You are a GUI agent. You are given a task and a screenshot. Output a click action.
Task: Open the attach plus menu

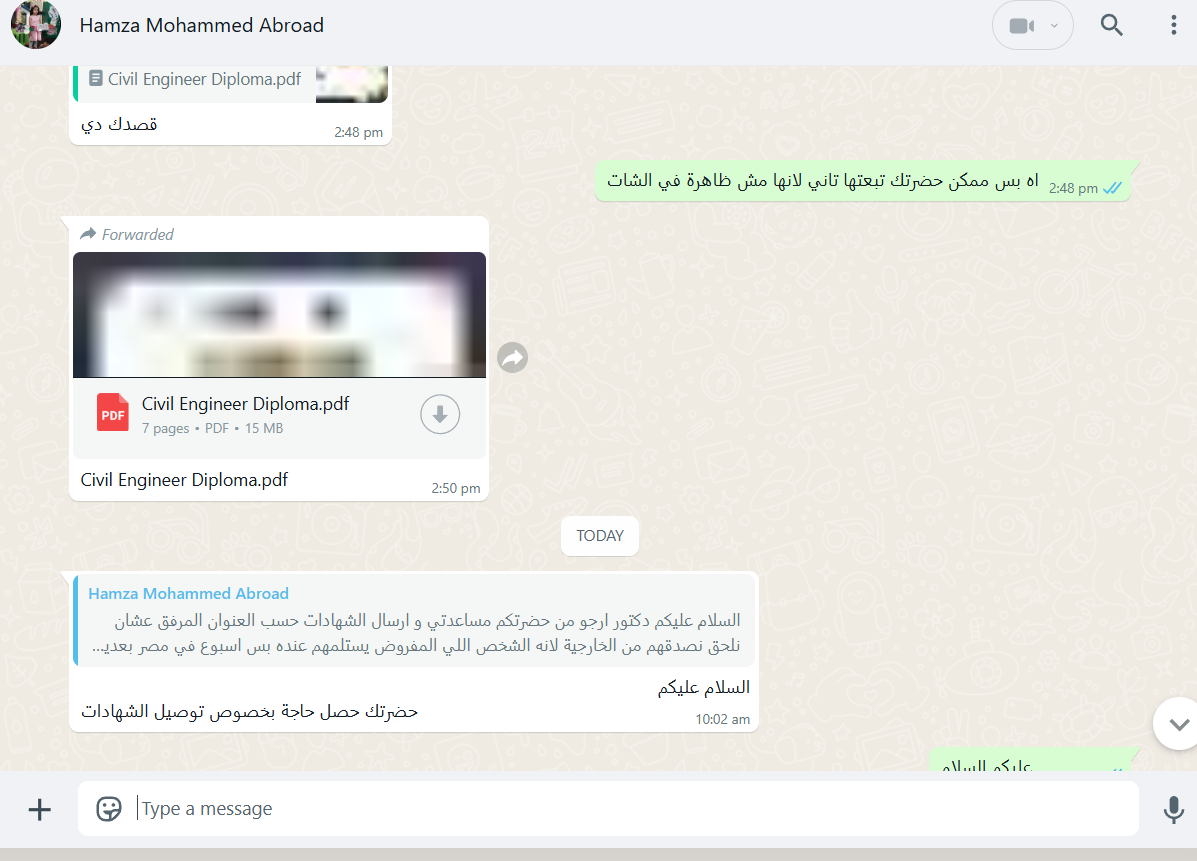coord(40,810)
